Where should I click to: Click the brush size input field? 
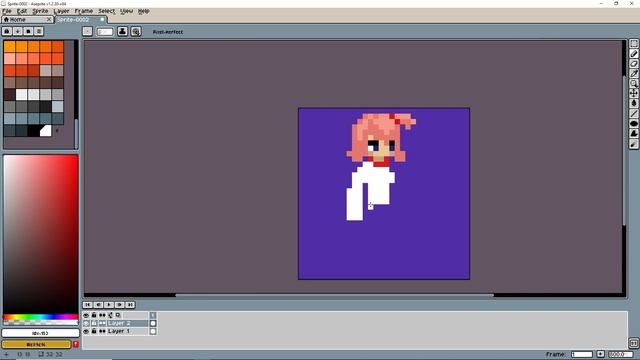[x=104, y=31]
